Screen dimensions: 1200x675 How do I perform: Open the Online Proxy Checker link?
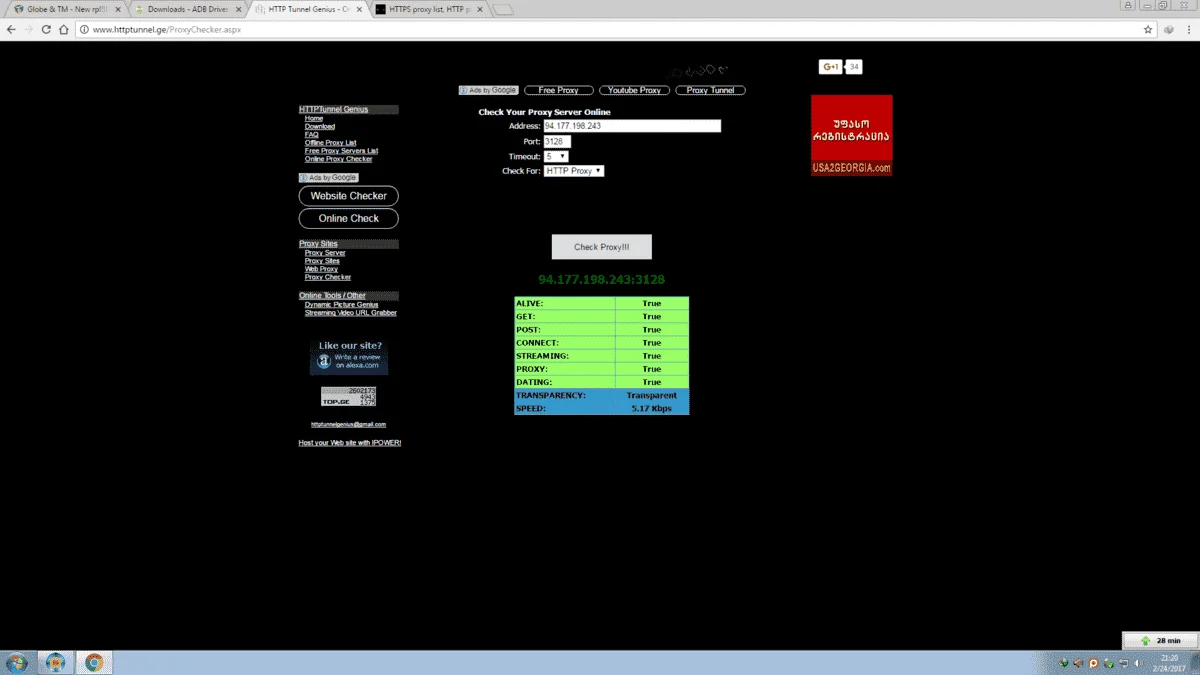pyautogui.click(x=339, y=159)
